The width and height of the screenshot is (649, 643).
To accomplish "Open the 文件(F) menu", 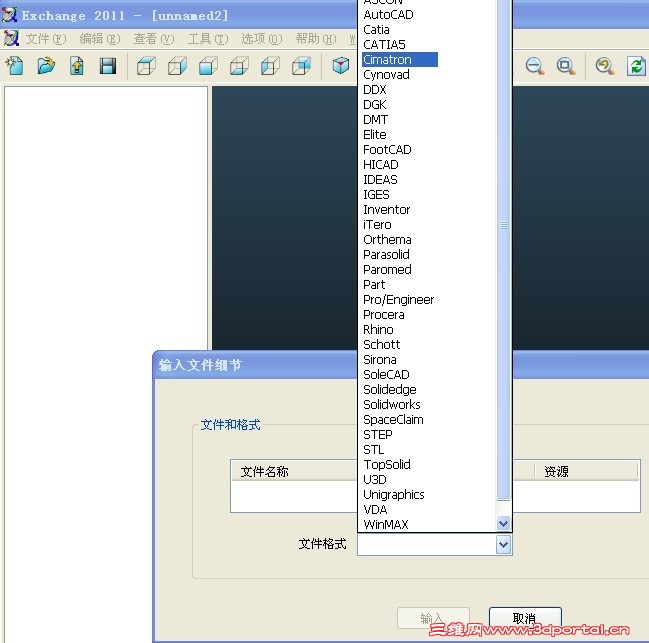I will (46, 39).
